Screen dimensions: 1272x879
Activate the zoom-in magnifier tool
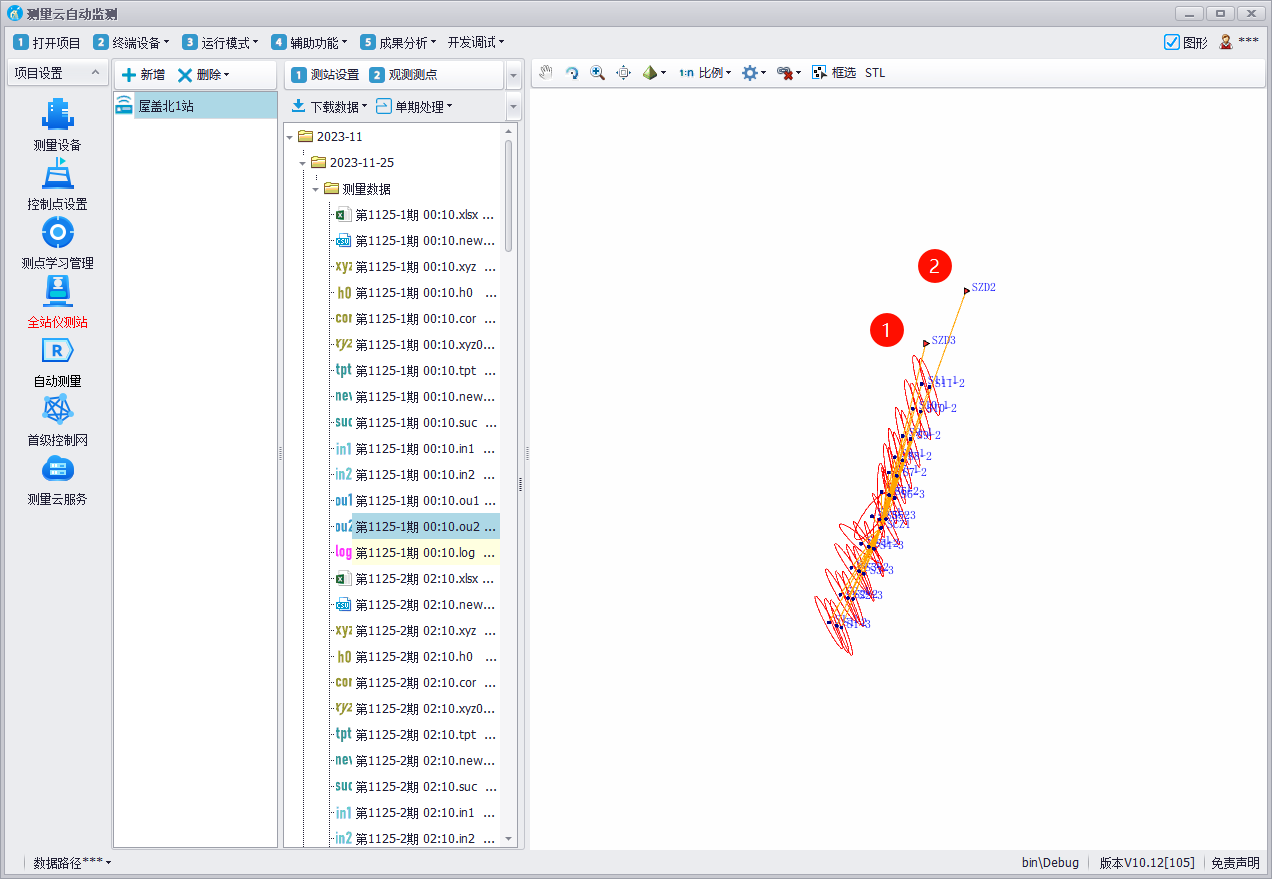click(x=597, y=73)
